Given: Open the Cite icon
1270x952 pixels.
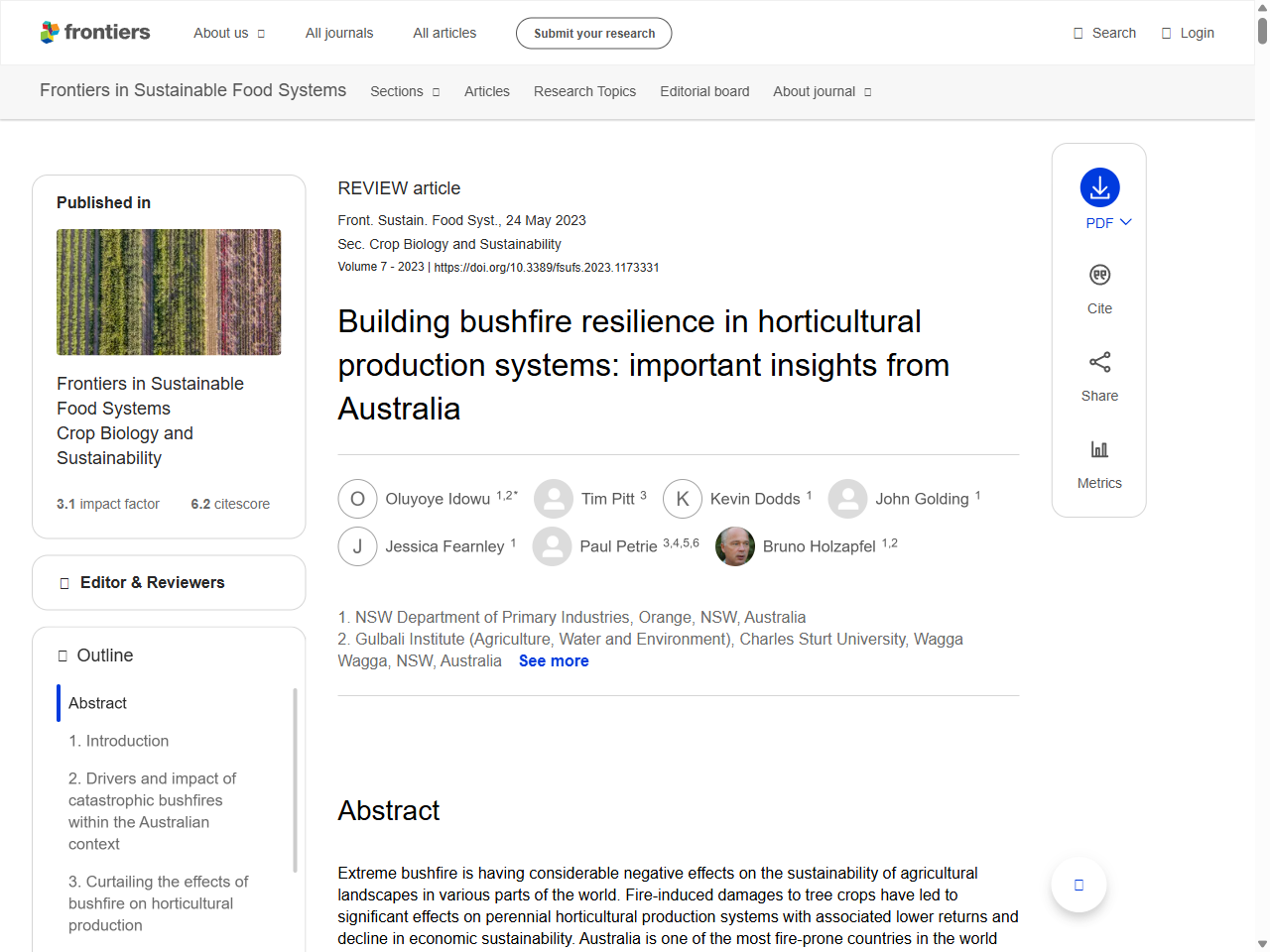Looking at the screenshot, I should coord(1099,275).
